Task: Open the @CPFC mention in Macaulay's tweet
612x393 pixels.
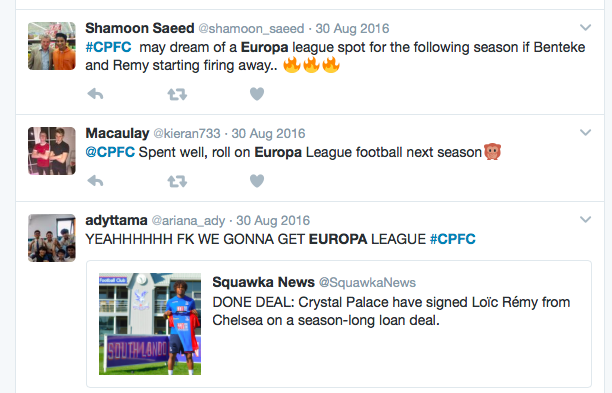Action: point(110,152)
